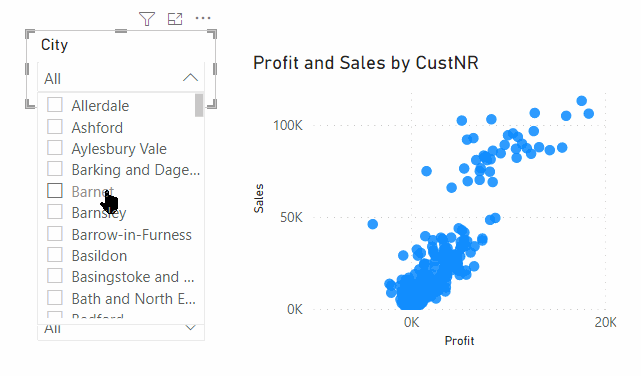This screenshot has height=376, width=641.
Task: Click the 20K x-axis tick label
Action: 605,322
